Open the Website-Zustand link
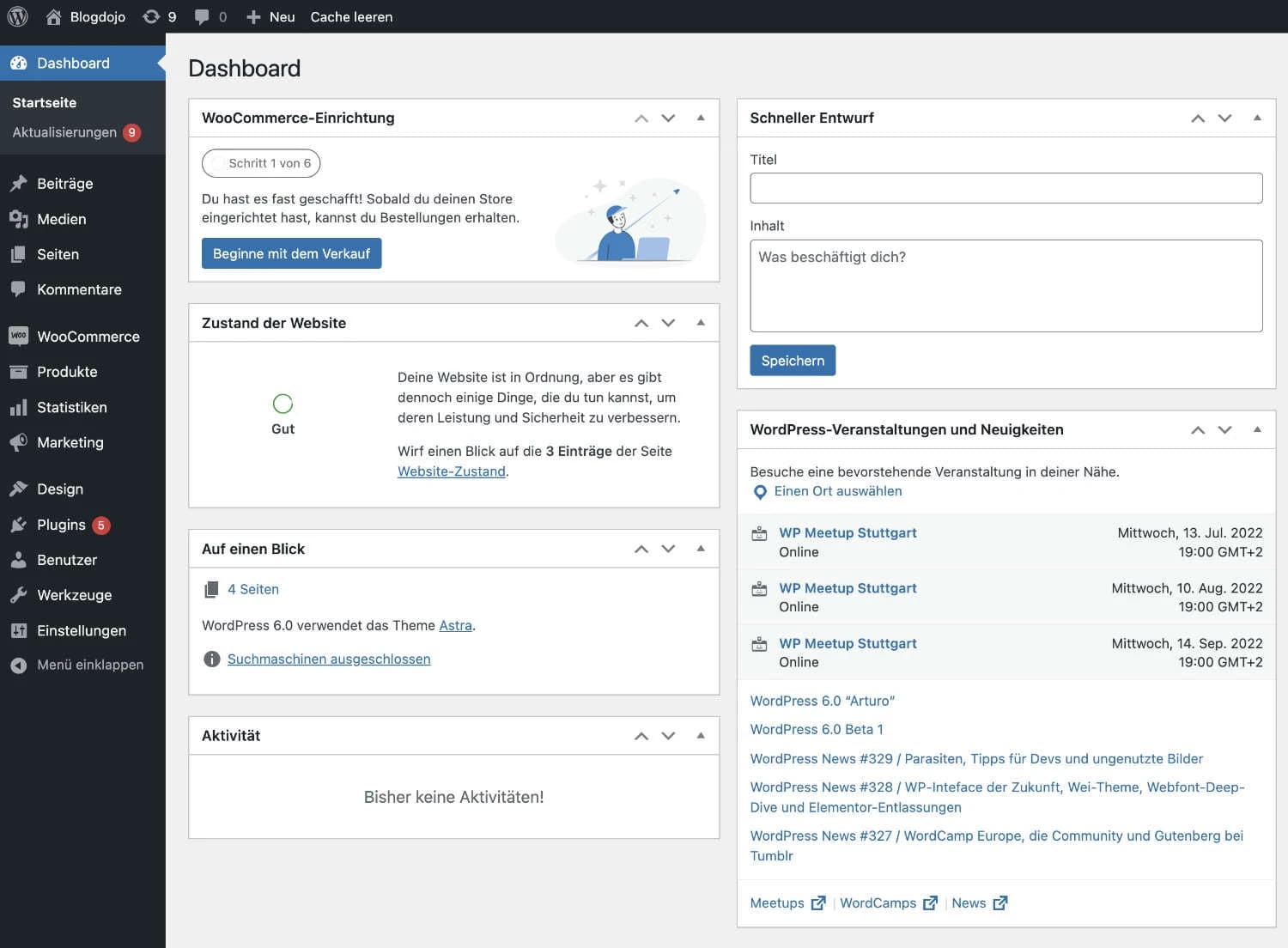 click(452, 471)
